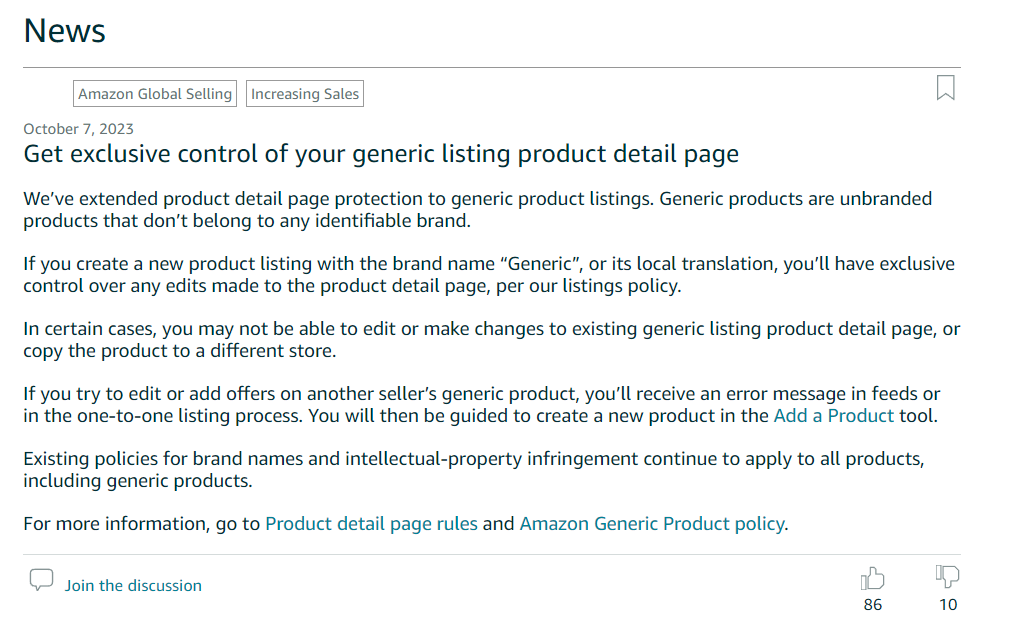Click the News page heading

[64, 31]
